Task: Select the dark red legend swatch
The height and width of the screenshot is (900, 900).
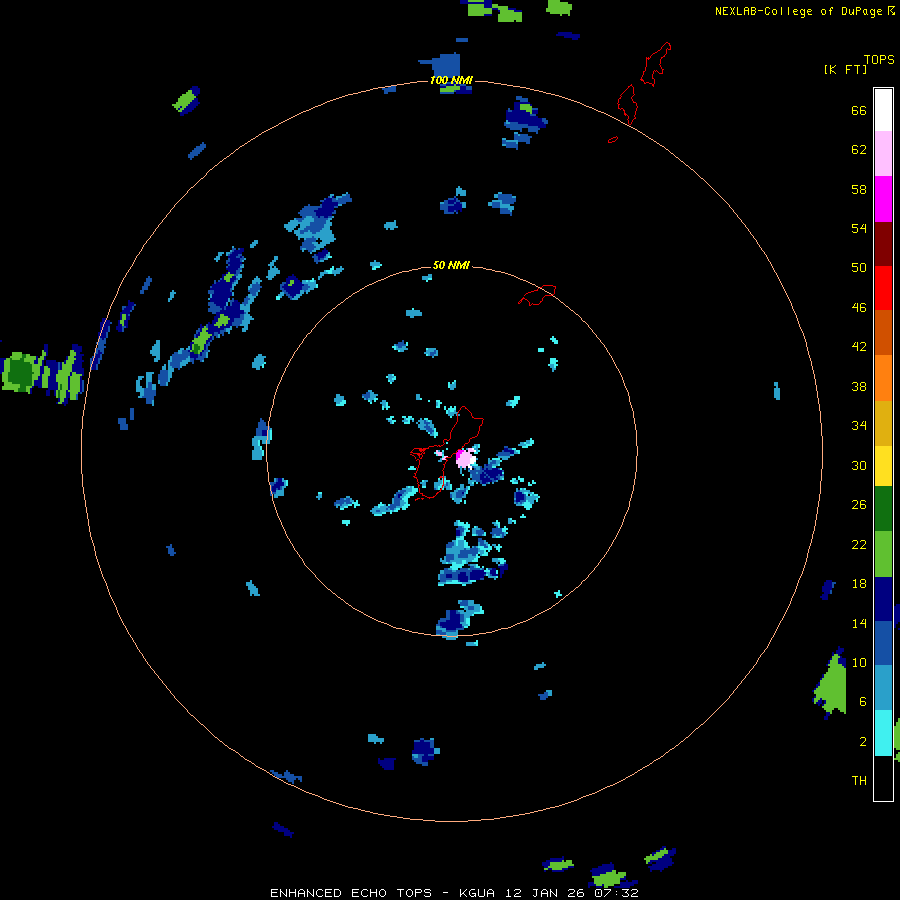Action: (x=883, y=244)
